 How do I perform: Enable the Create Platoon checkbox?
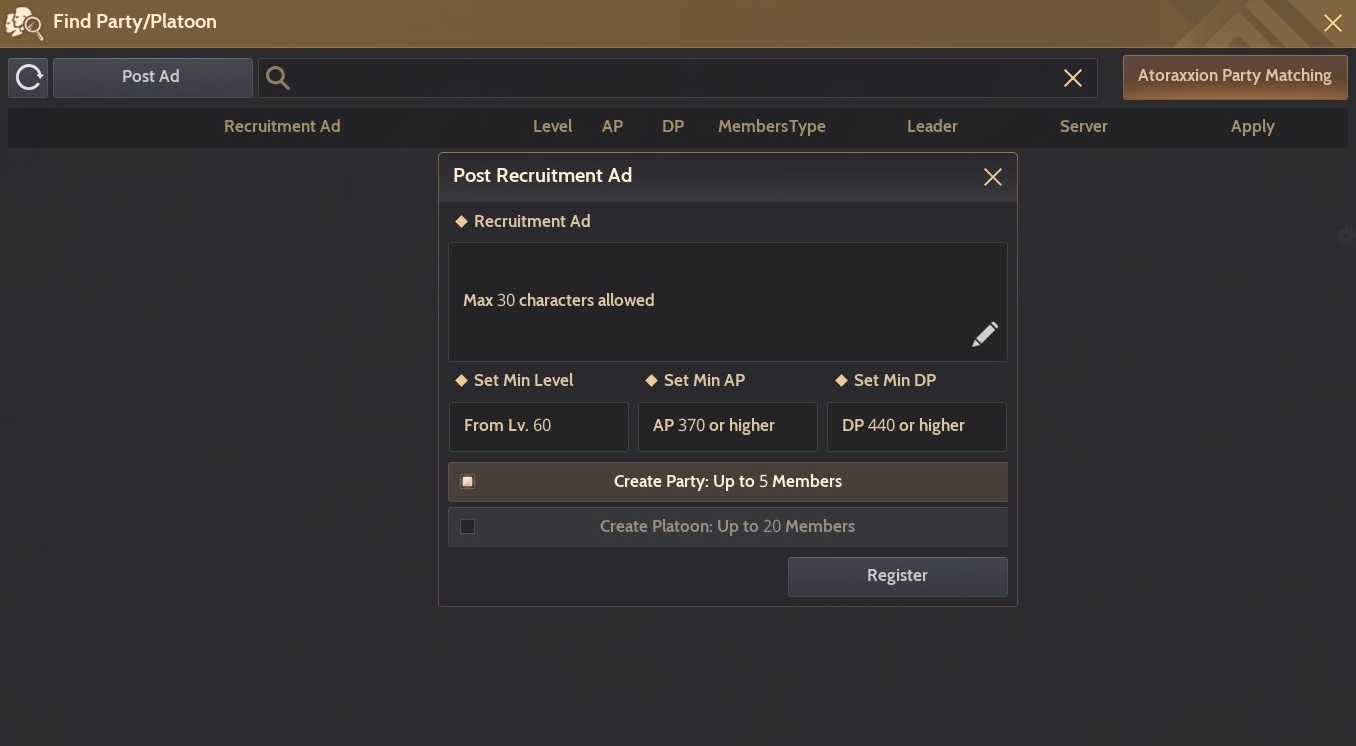(467, 527)
